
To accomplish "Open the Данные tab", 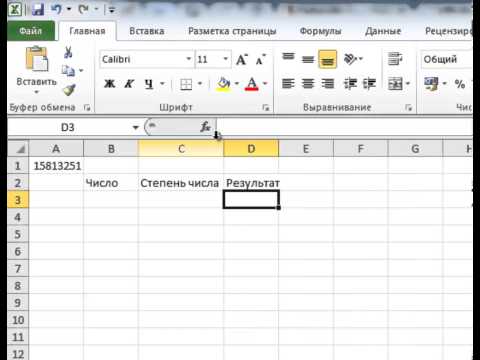I will point(383,31).
